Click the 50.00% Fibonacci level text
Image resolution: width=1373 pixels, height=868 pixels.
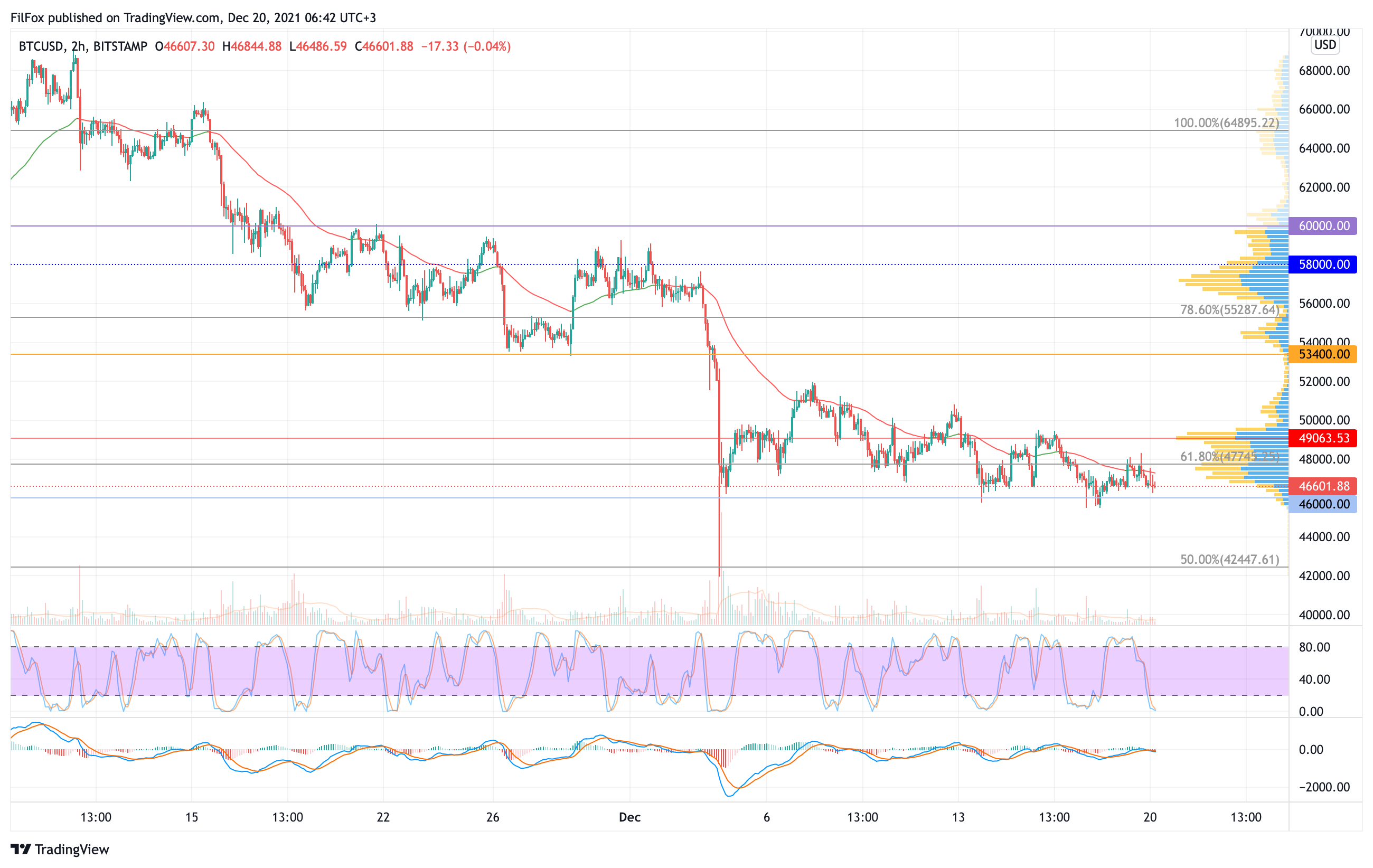(1229, 560)
